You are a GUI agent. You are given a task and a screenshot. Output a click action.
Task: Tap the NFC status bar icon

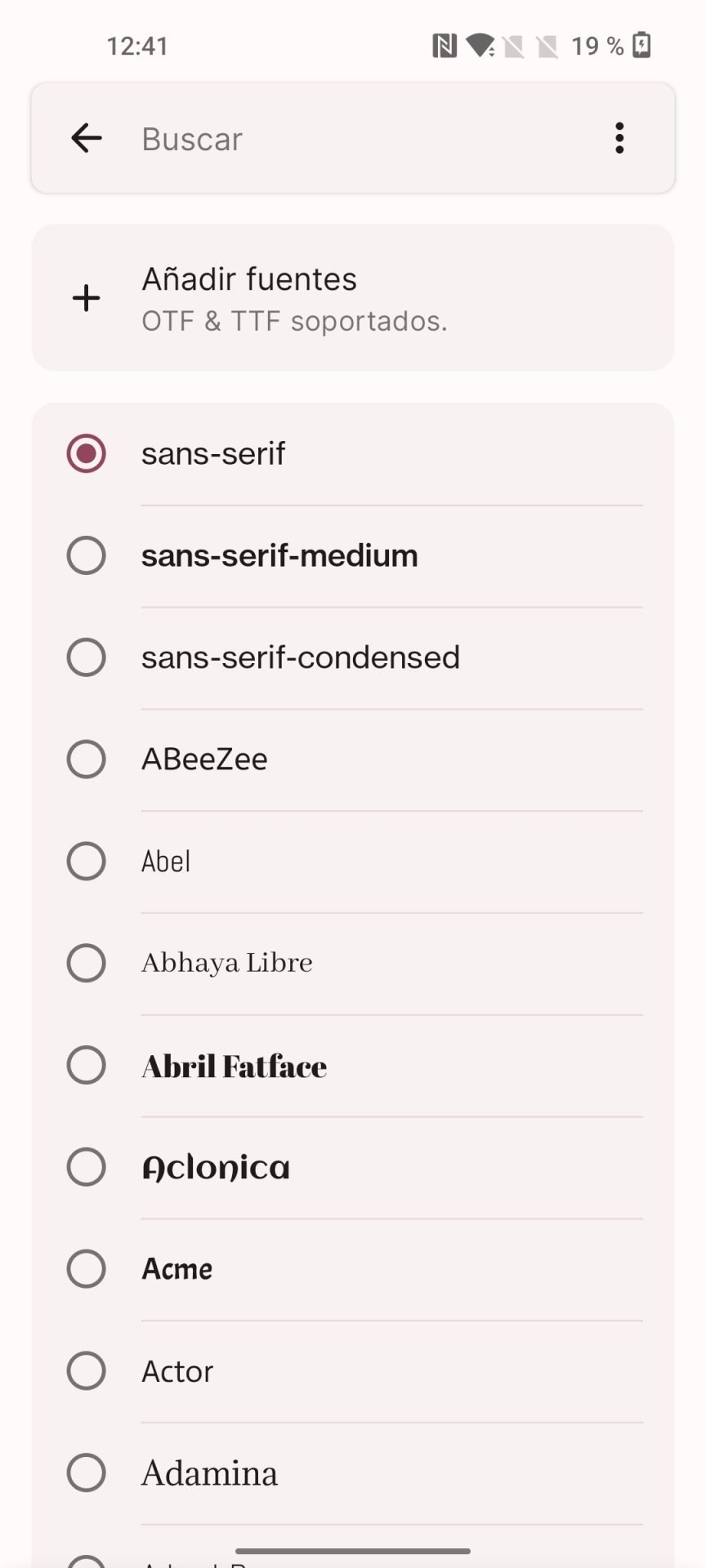[x=445, y=46]
